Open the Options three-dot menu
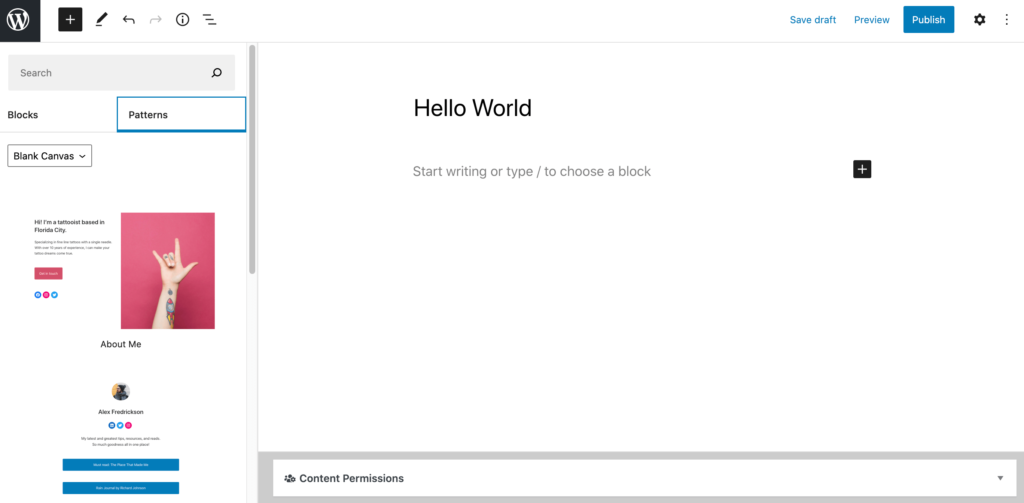This screenshot has width=1024, height=503. pos(1006,20)
